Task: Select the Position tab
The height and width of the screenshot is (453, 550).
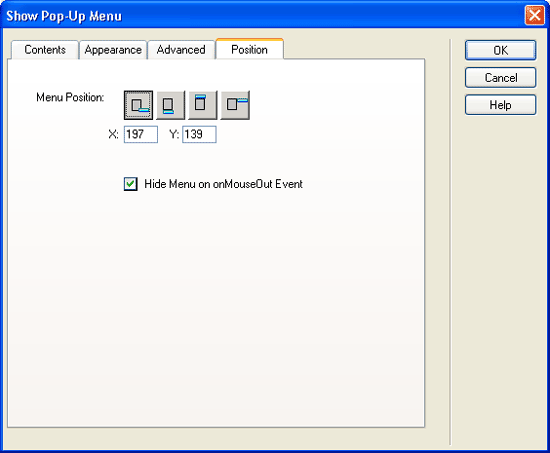Action: 249,49
